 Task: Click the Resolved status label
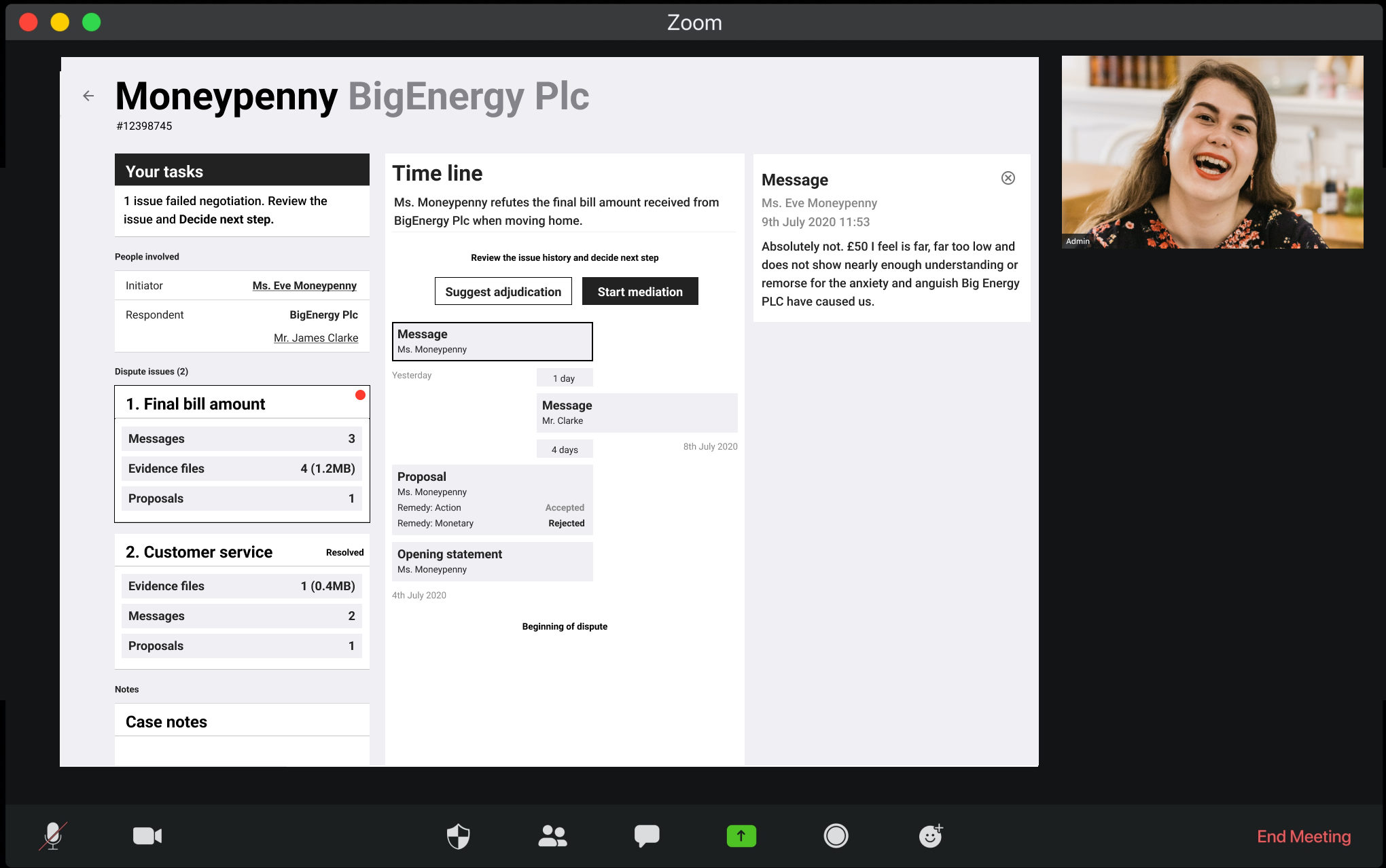pyautogui.click(x=344, y=553)
